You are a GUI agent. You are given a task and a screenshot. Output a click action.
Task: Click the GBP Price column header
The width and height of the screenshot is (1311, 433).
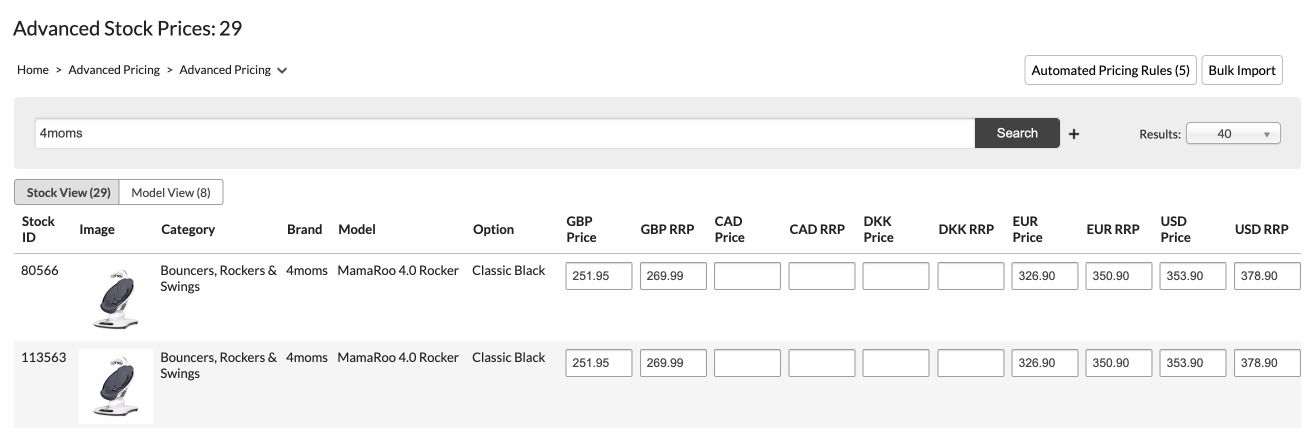click(581, 229)
